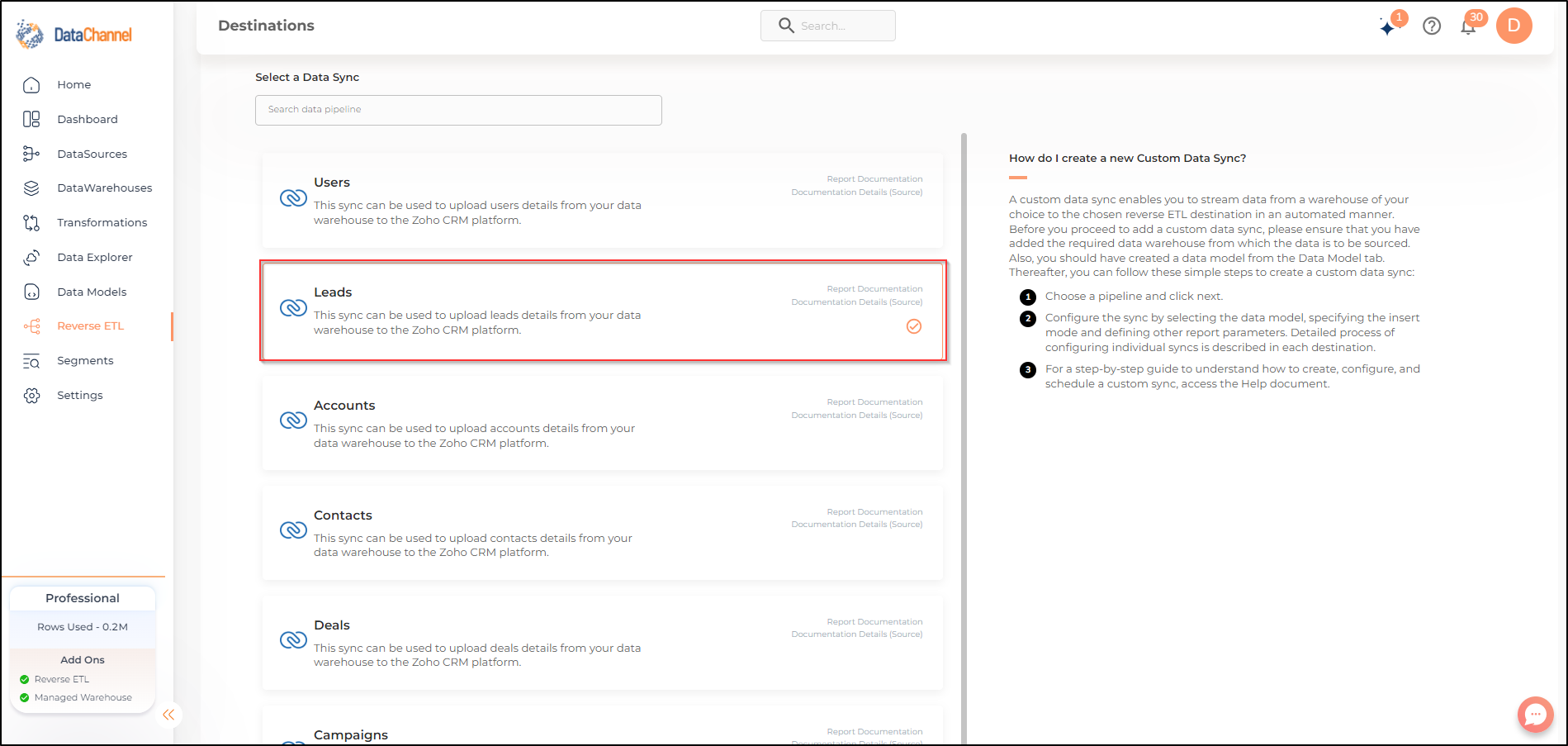Viewport: 1568px width, 746px height.
Task: Select the Leads data sync card
Action: click(x=603, y=311)
